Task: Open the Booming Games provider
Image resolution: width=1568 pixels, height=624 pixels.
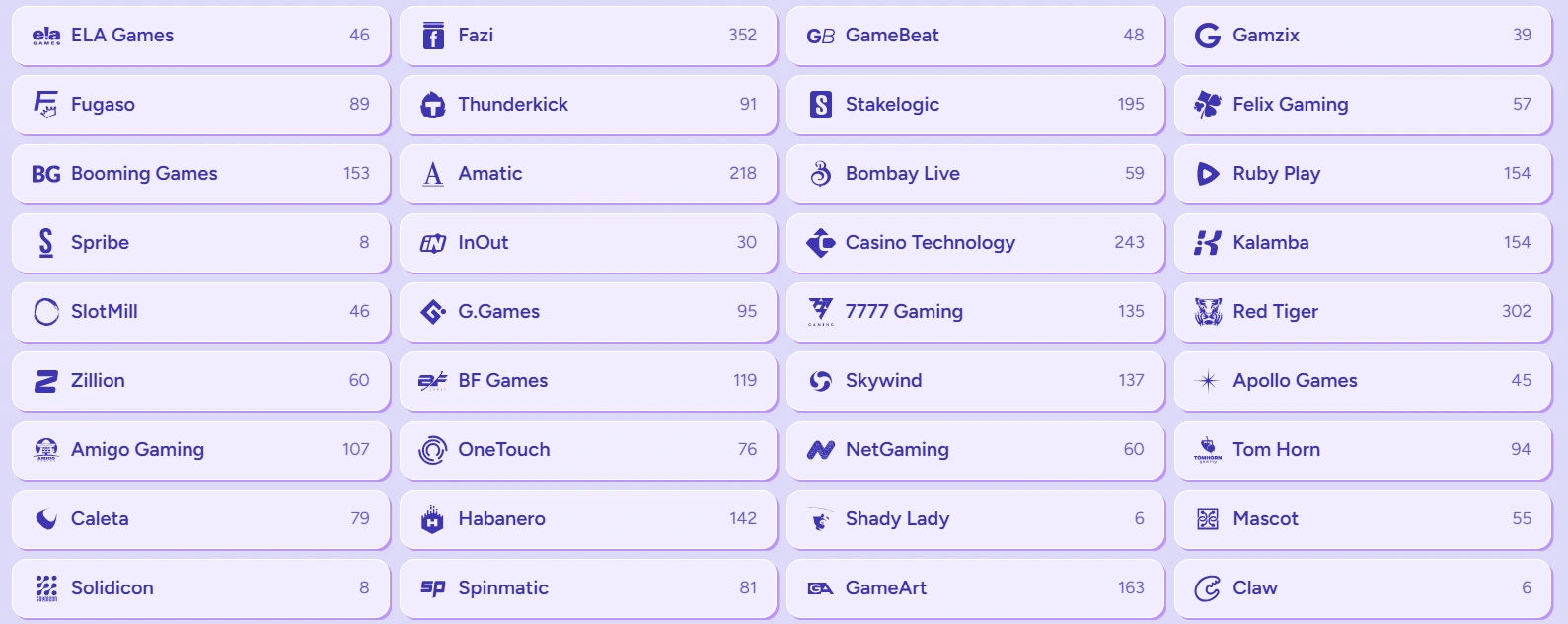Action: point(200,174)
